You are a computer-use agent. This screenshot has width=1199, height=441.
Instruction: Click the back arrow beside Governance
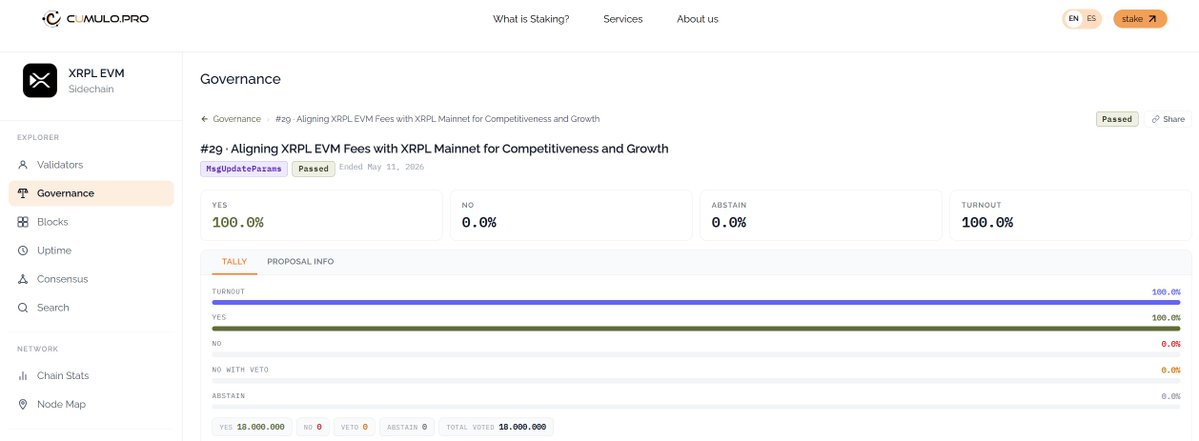point(204,119)
